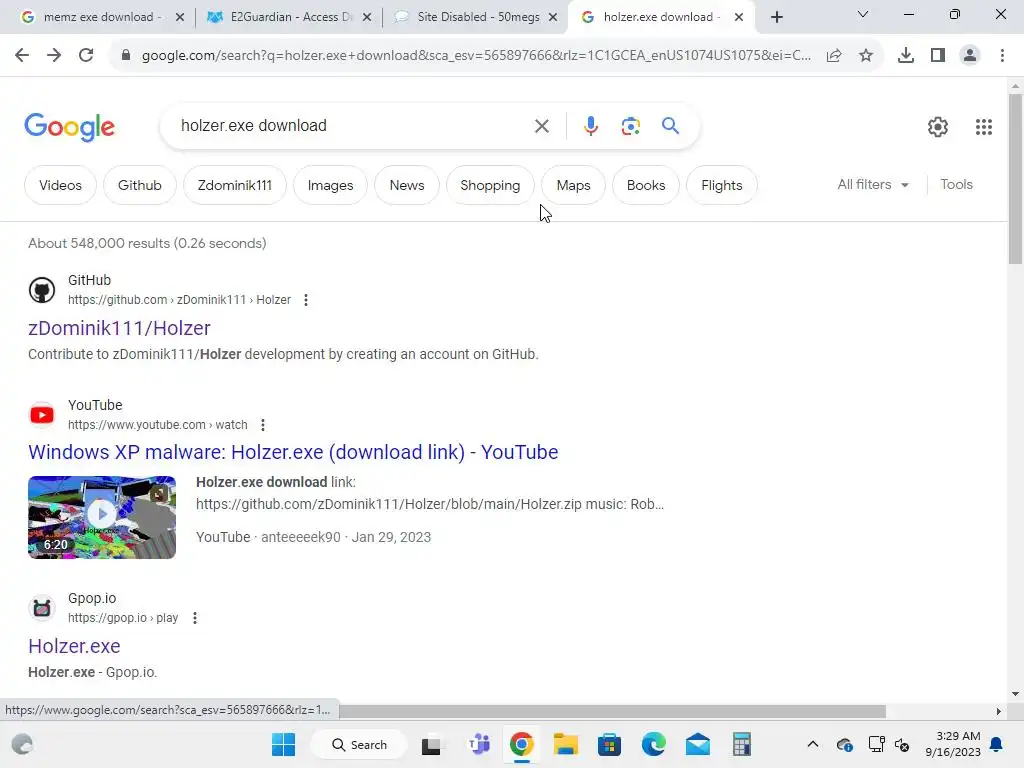1024x768 pixels.
Task: Open the Chrome profile avatar
Action: coord(970,56)
